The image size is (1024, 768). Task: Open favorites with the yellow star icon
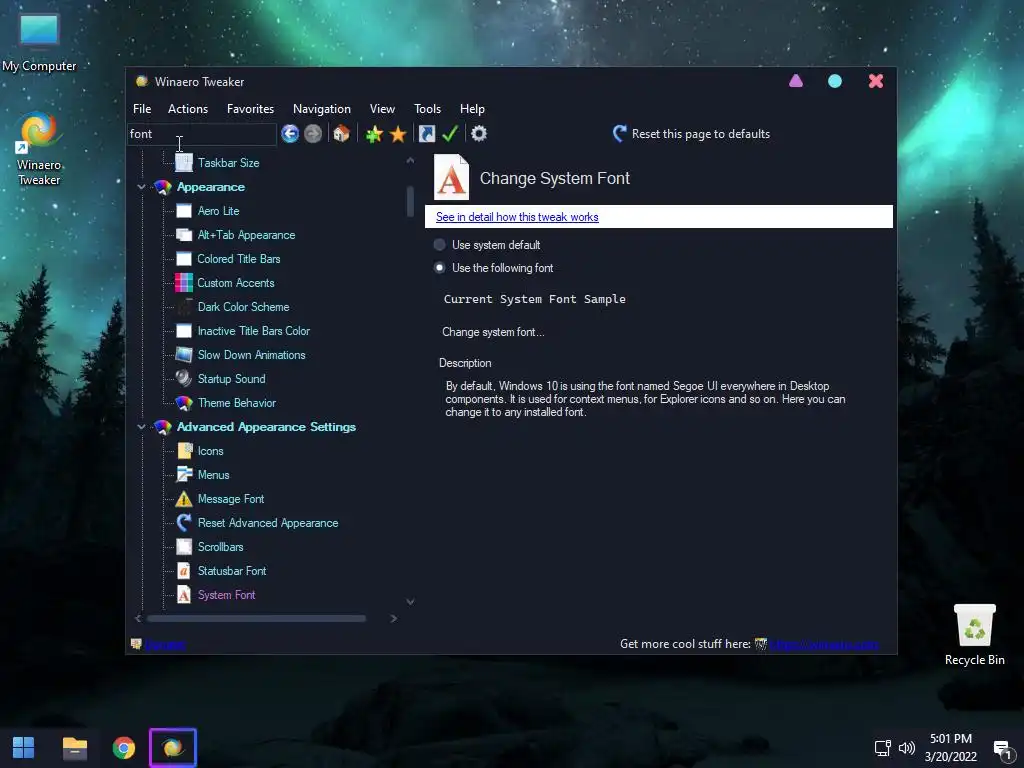[398, 134]
